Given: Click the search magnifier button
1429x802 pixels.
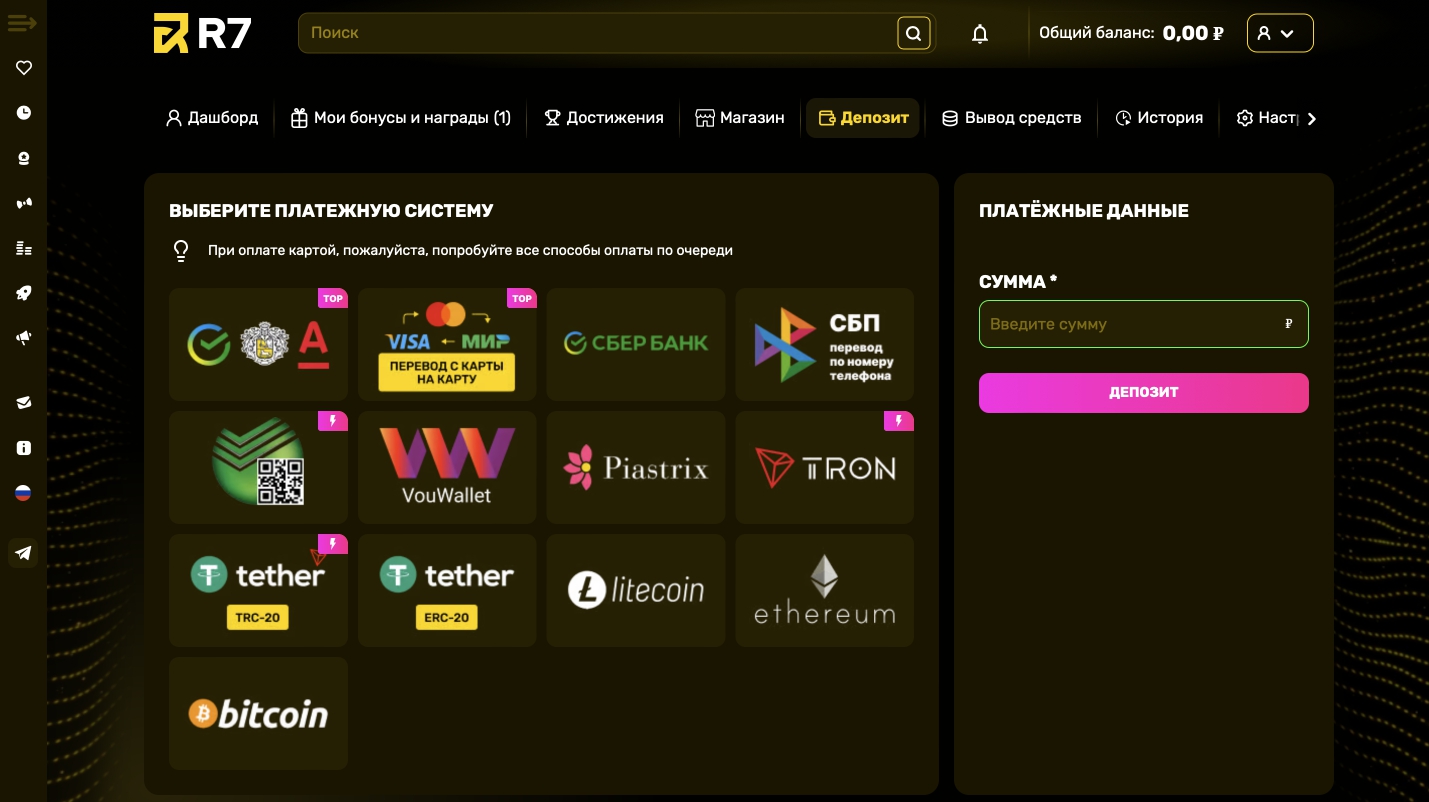Looking at the screenshot, I should coord(913,33).
